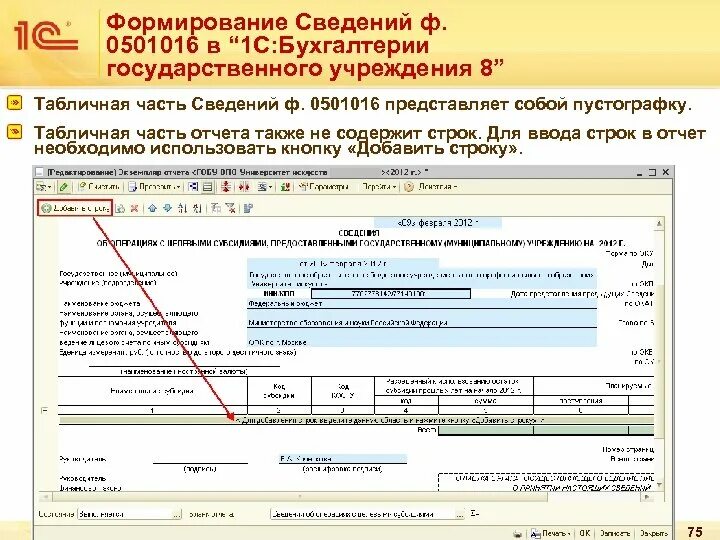The image size is (720, 540).
Task: Click table header cell «Код КОСГУ»
Action: [x=343, y=391]
